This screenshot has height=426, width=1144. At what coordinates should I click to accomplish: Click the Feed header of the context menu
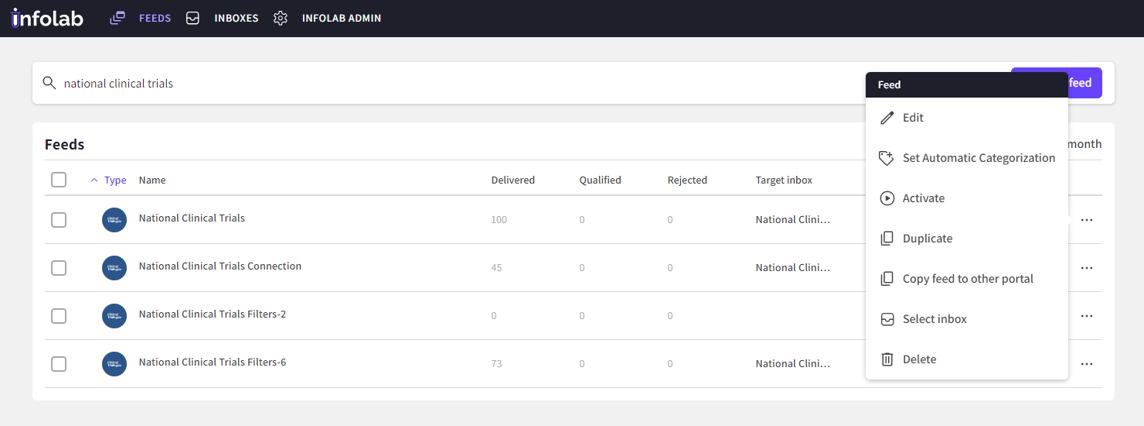(967, 85)
